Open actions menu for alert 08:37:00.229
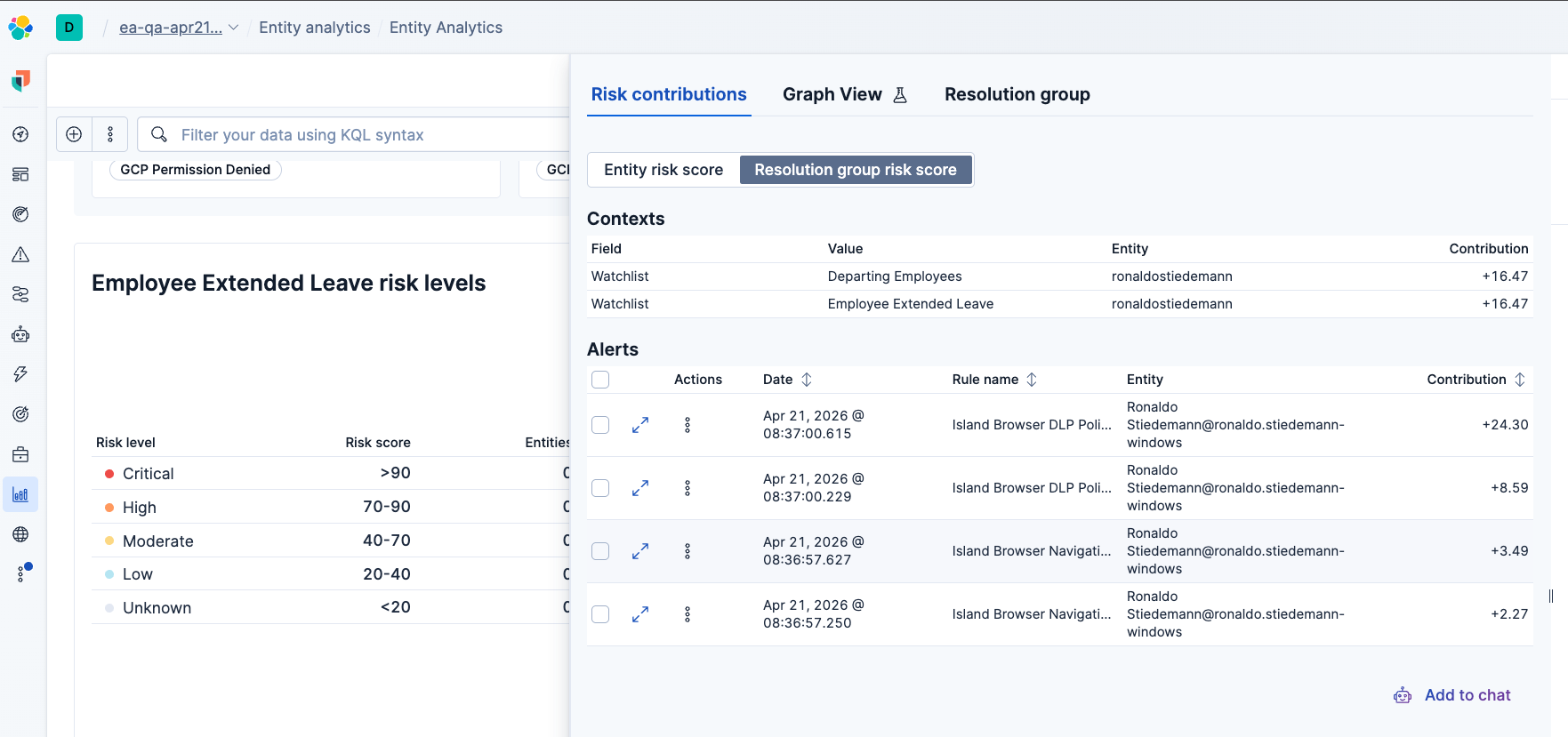Image resolution: width=1568 pixels, height=737 pixels. [688, 488]
